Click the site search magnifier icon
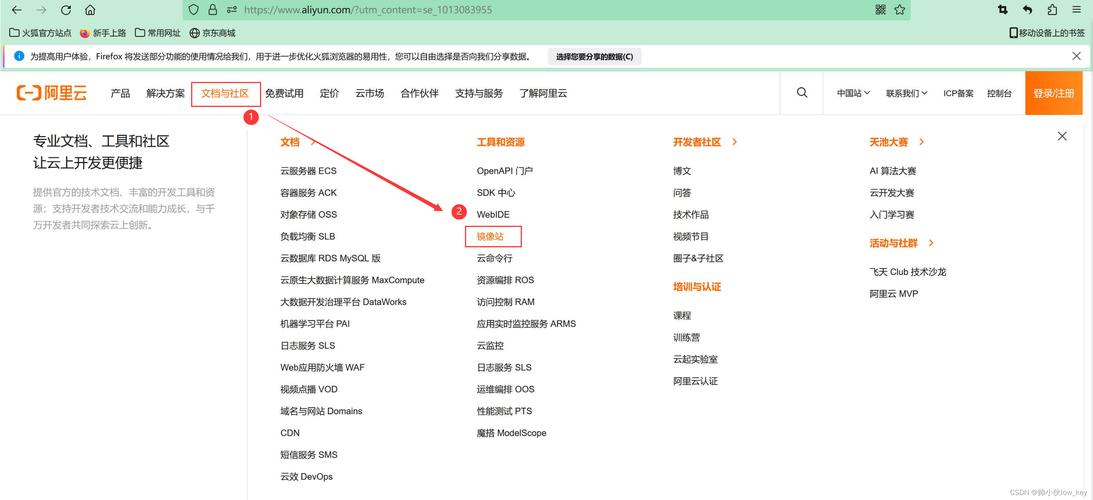The width and height of the screenshot is (1093, 500). click(x=802, y=93)
